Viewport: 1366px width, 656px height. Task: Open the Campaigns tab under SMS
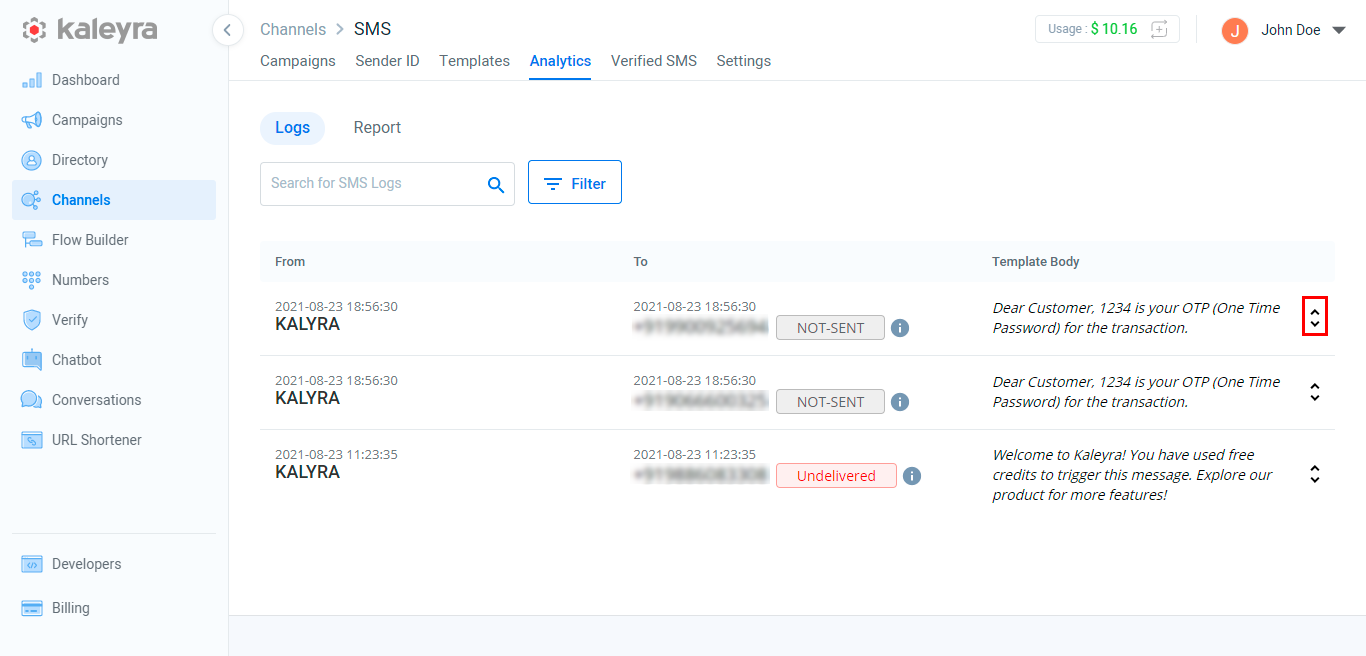298,61
